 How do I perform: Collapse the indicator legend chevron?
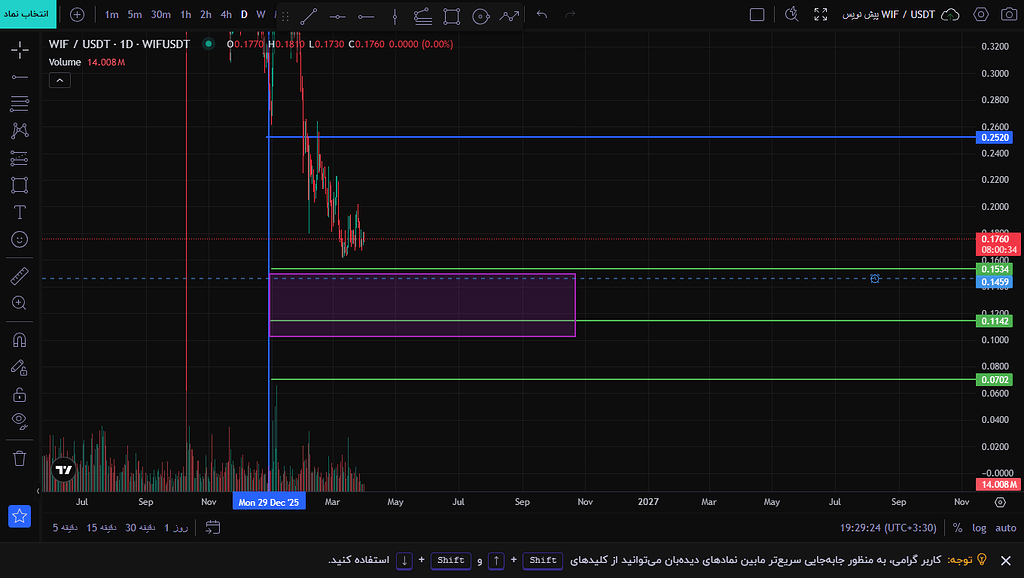[x=59, y=80]
